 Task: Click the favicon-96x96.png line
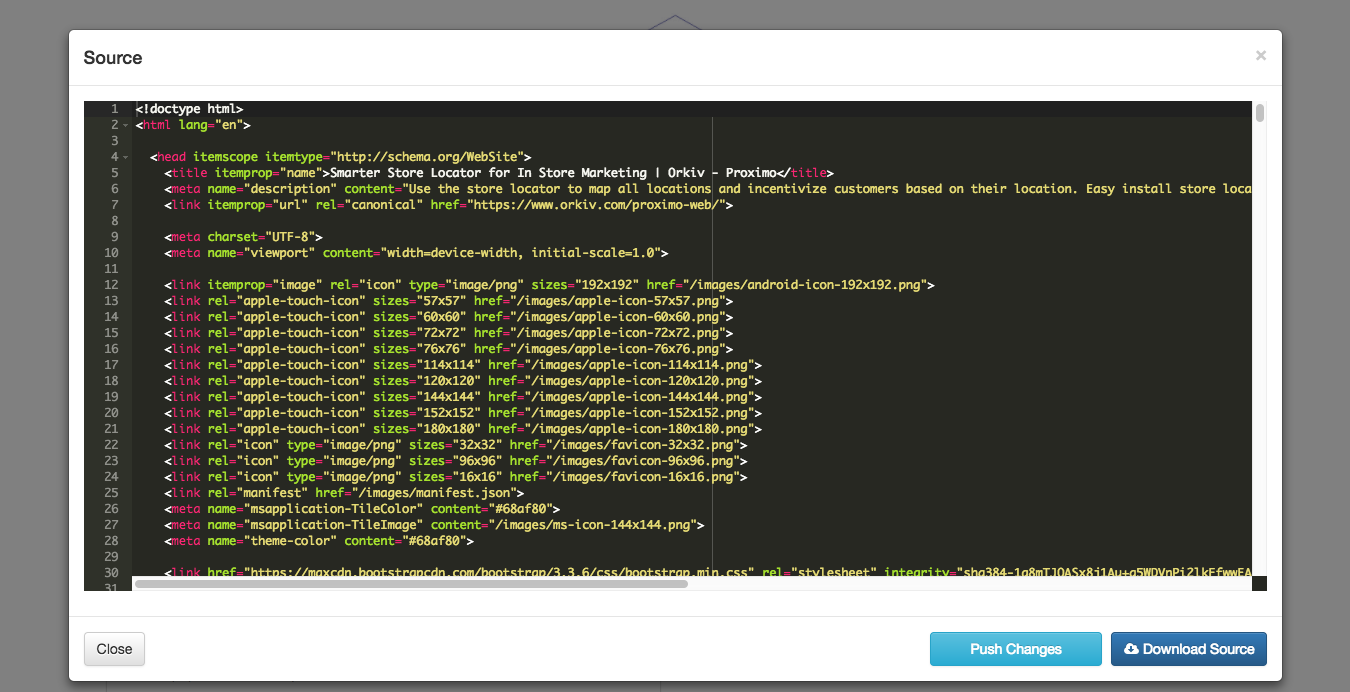(x=456, y=461)
